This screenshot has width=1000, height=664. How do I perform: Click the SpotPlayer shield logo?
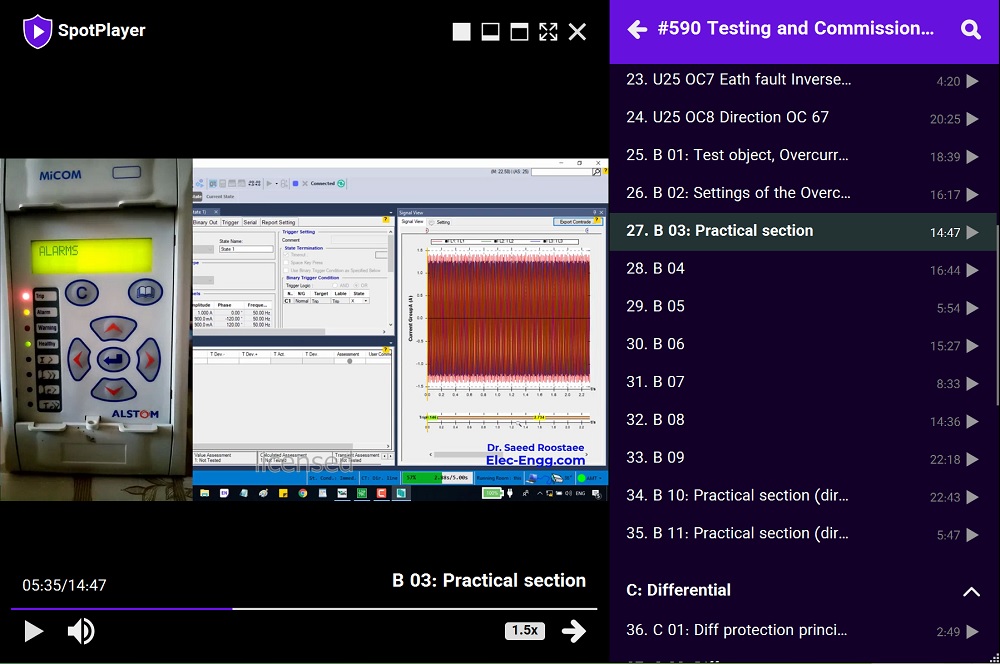37,31
